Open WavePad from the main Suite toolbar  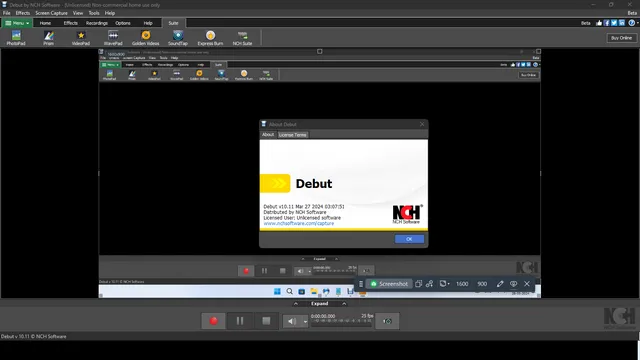click(x=113, y=38)
